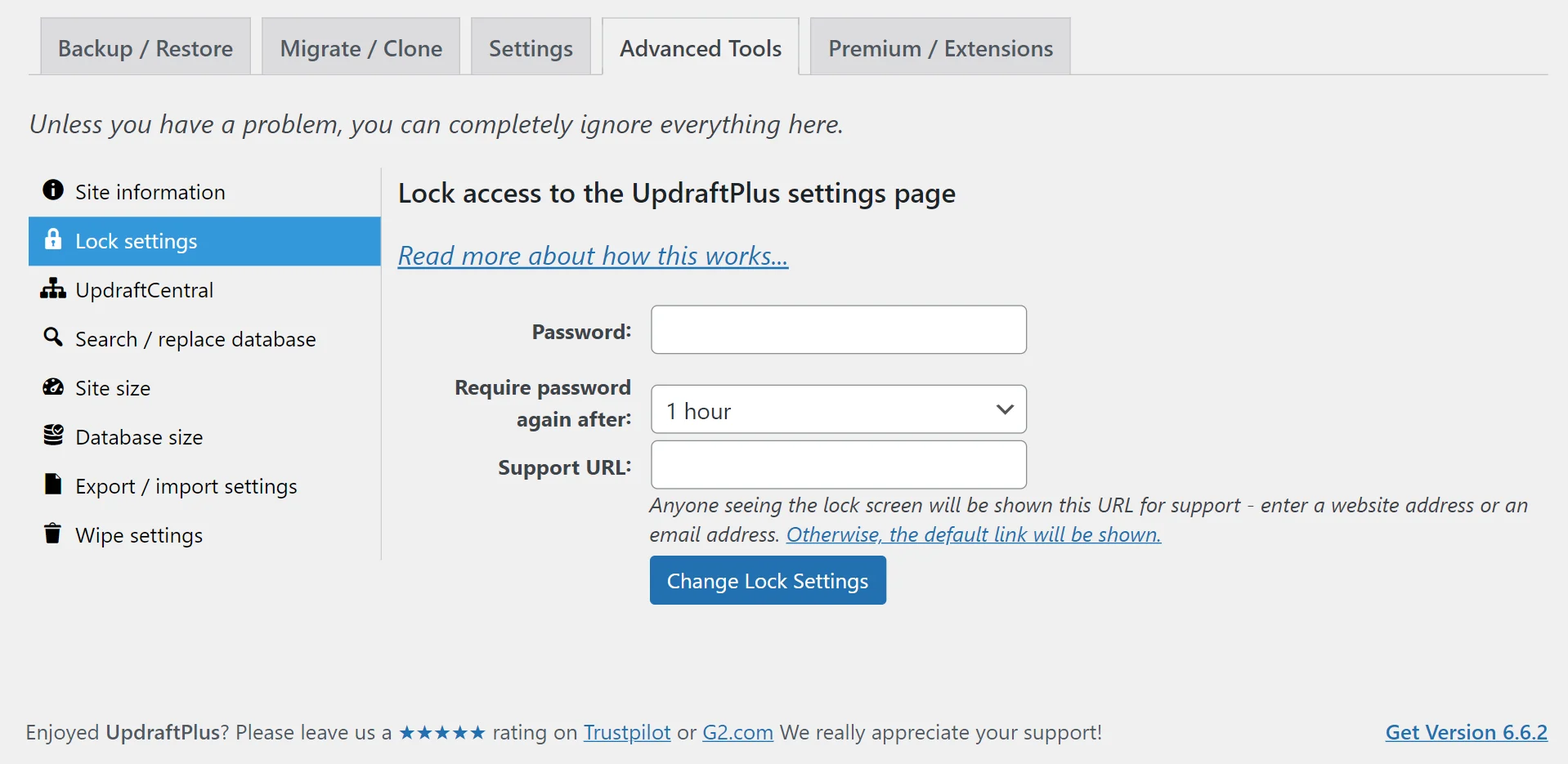
Task: Open the Require password again after dropdown
Action: click(838, 409)
